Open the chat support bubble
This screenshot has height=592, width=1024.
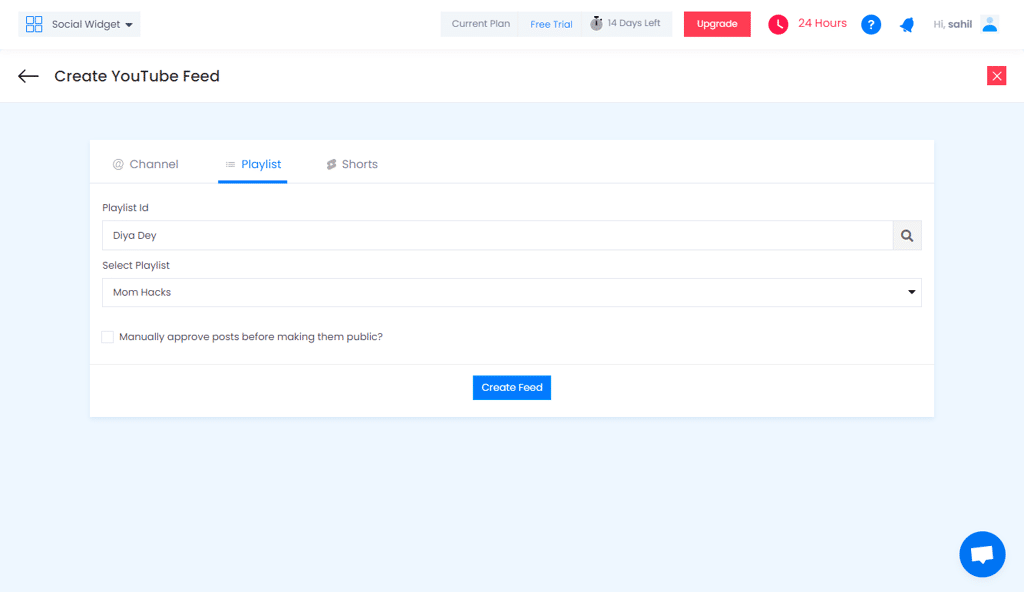(981, 554)
